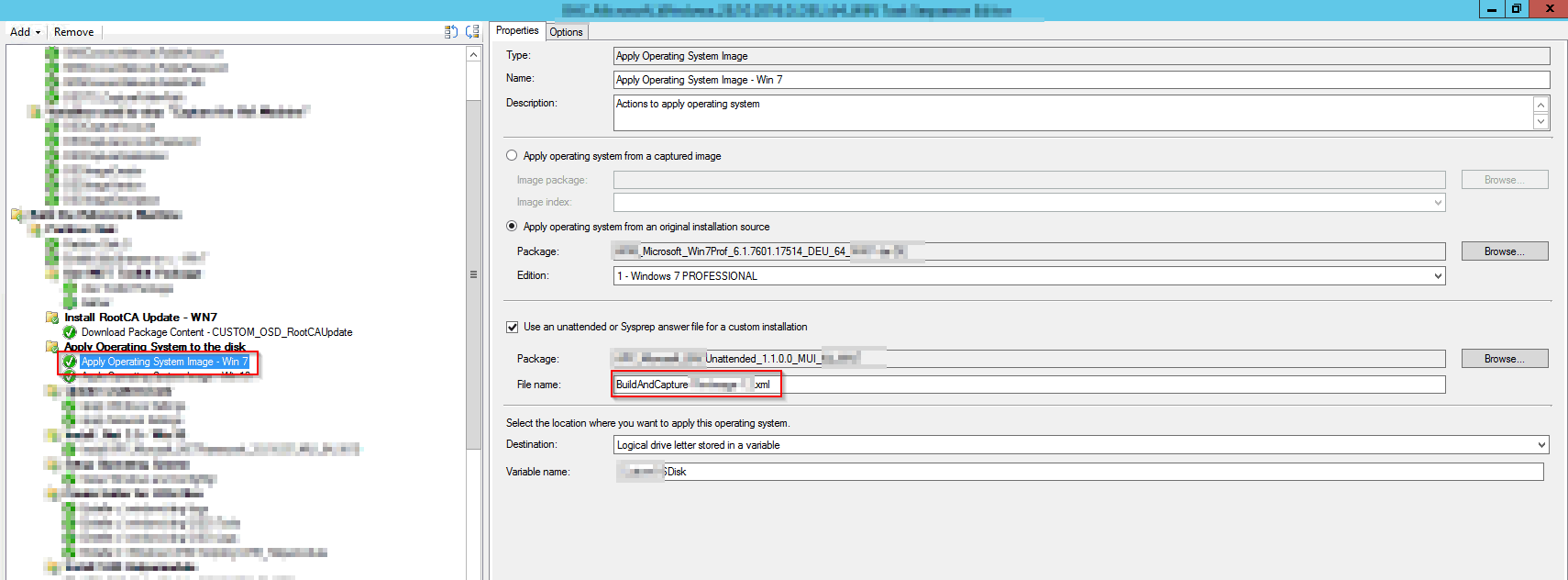Click the Apply Operating System to the disk folder icon

coord(52,347)
